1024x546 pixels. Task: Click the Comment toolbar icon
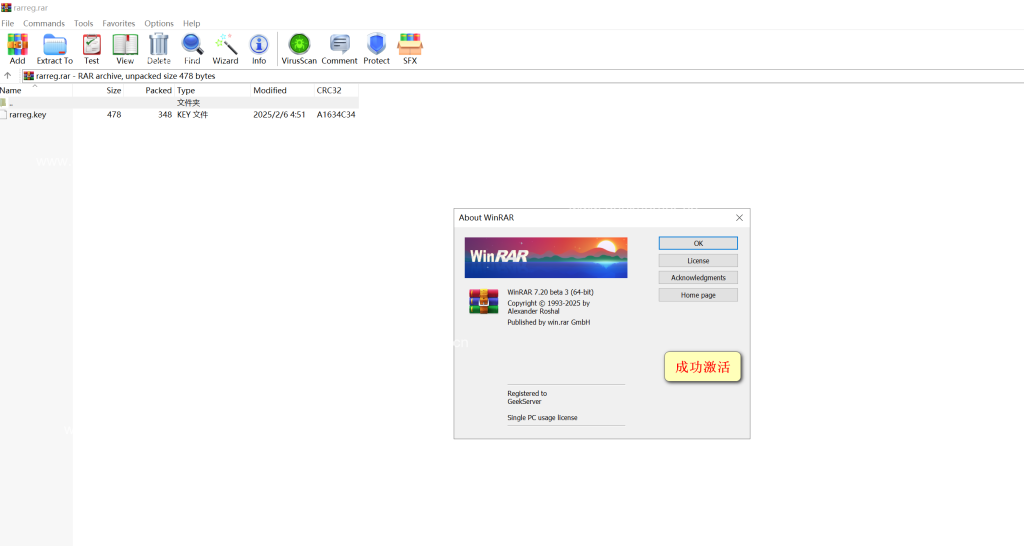coord(339,46)
